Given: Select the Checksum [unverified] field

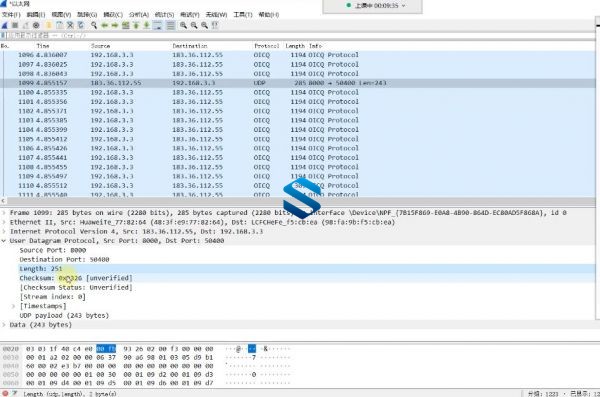Looking at the screenshot, I should (x=76, y=278).
